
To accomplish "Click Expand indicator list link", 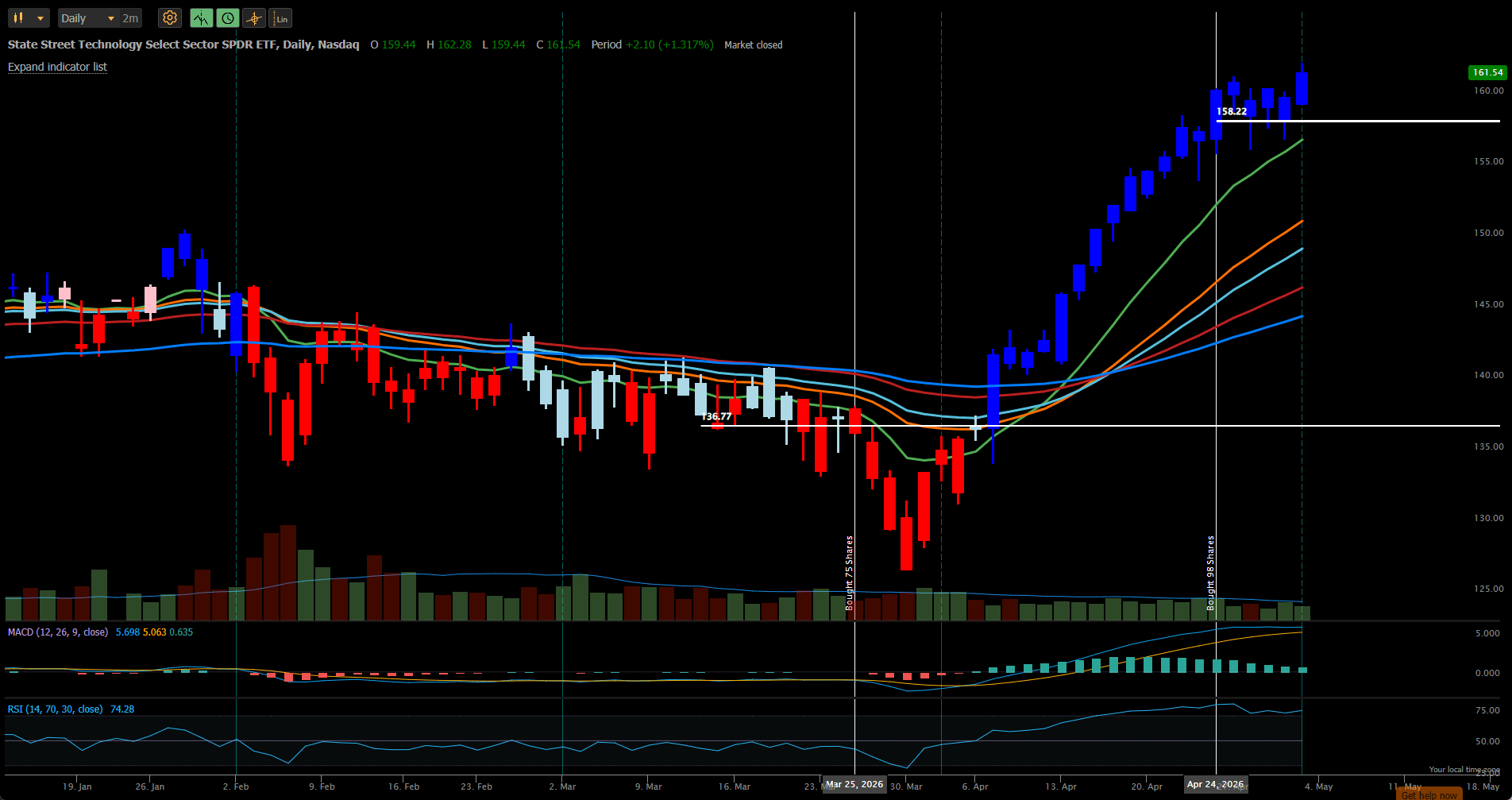I will pos(57,67).
